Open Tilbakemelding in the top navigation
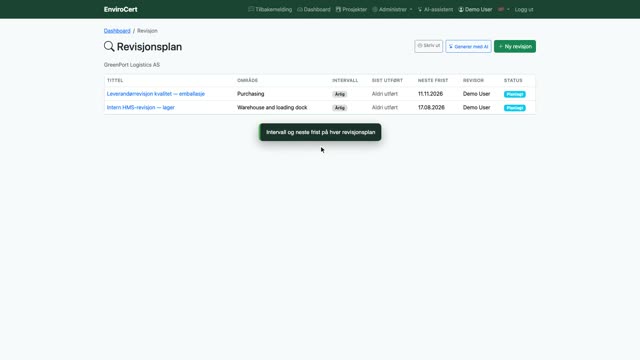The height and width of the screenshot is (360, 640). click(x=270, y=9)
